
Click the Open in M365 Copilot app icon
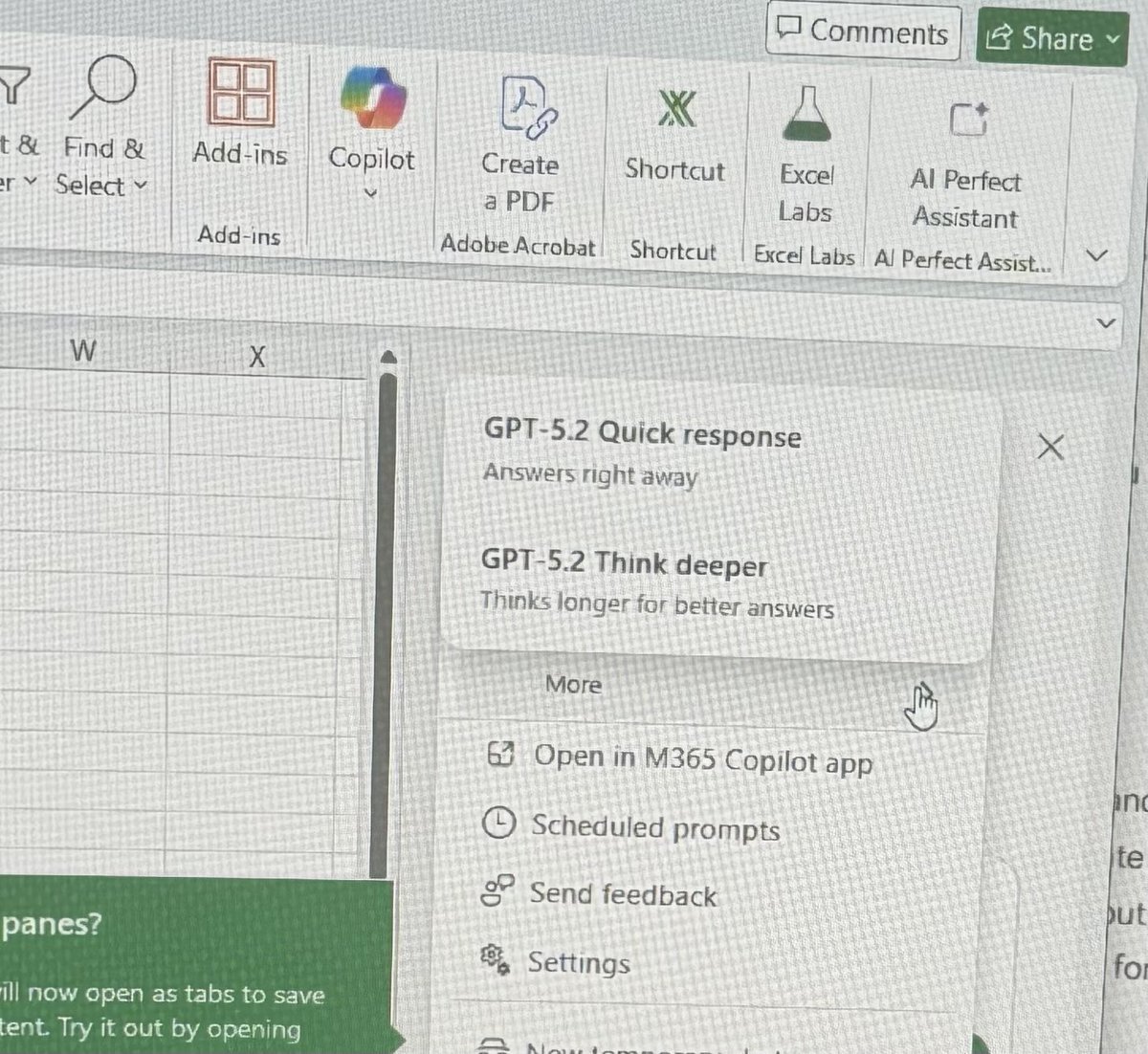(501, 755)
